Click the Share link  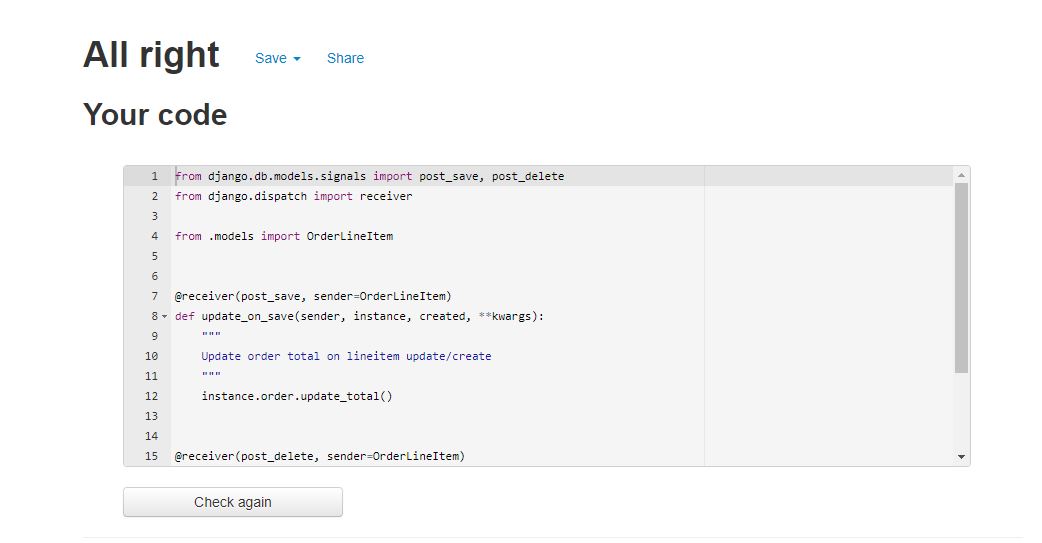pyautogui.click(x=345, y=58)
